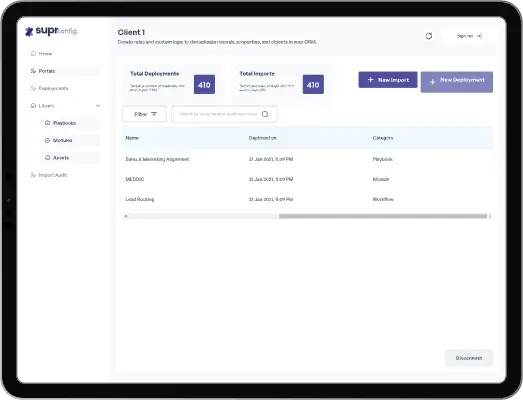Screen dimensions: 523x400
Task: Sign out of the account
Action: pyautogui.click(x=469, y=36)
